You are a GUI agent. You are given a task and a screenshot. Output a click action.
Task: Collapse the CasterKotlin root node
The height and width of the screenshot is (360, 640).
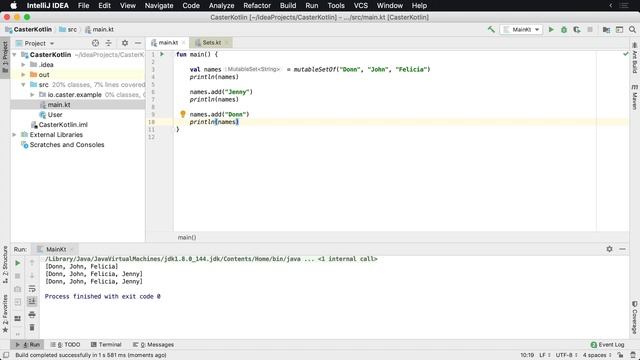(x=15, y=54)
